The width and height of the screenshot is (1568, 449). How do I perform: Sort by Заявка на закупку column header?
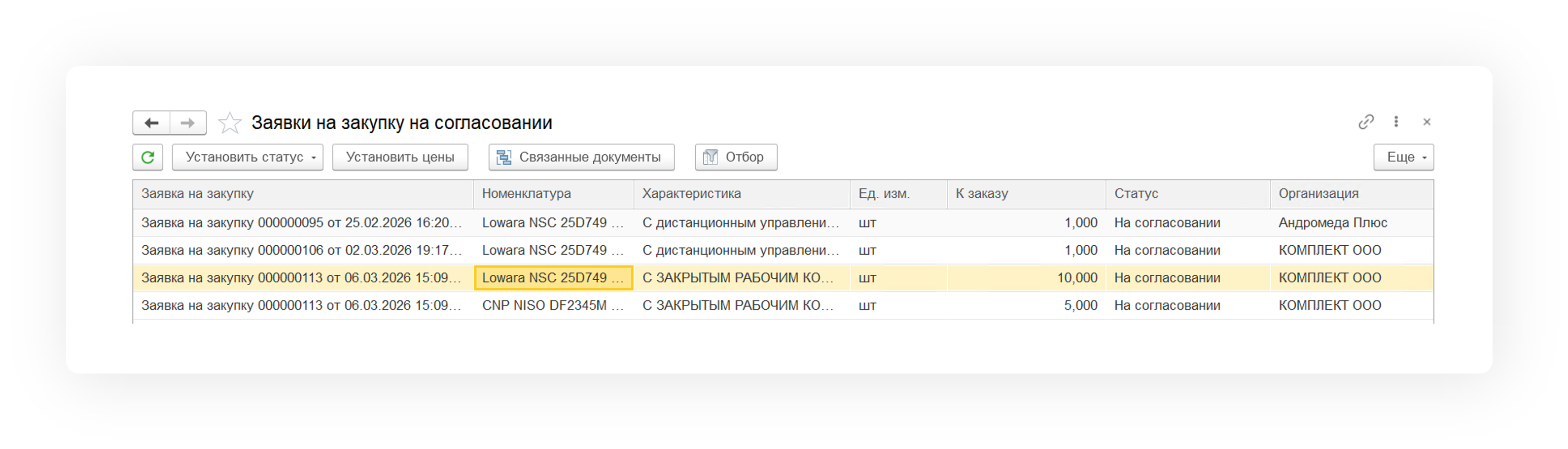(198, 194)
